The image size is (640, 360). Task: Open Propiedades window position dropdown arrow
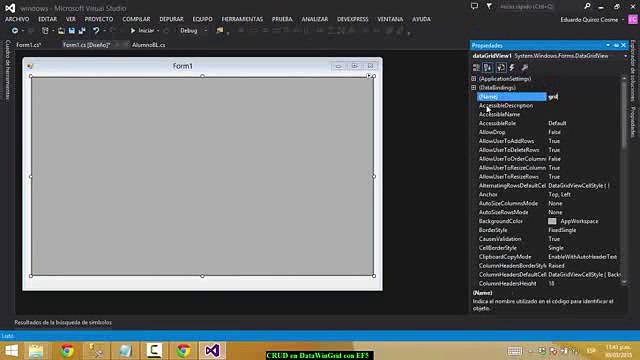coord(608,45)
